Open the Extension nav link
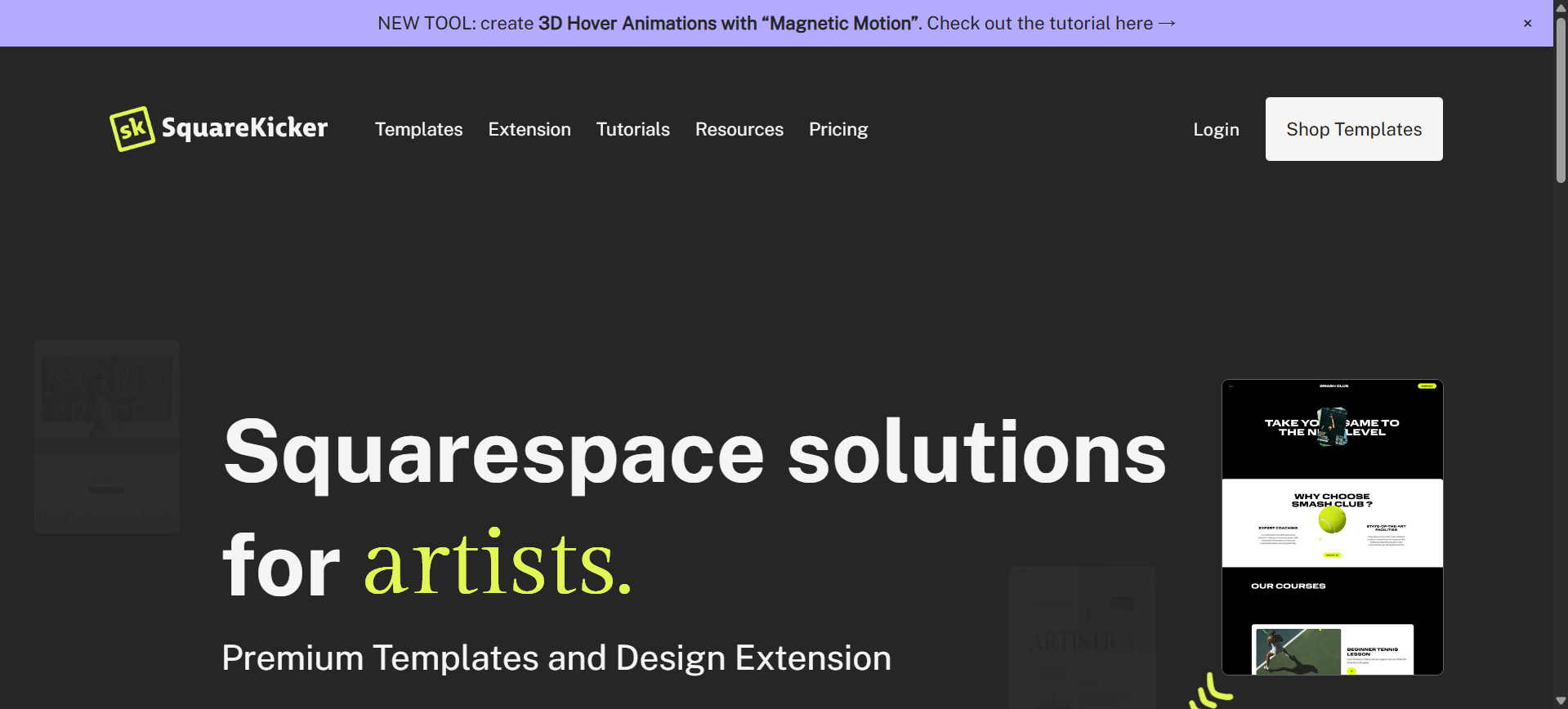The width and height of the screenshot is (1568, 709). [529, 129]
